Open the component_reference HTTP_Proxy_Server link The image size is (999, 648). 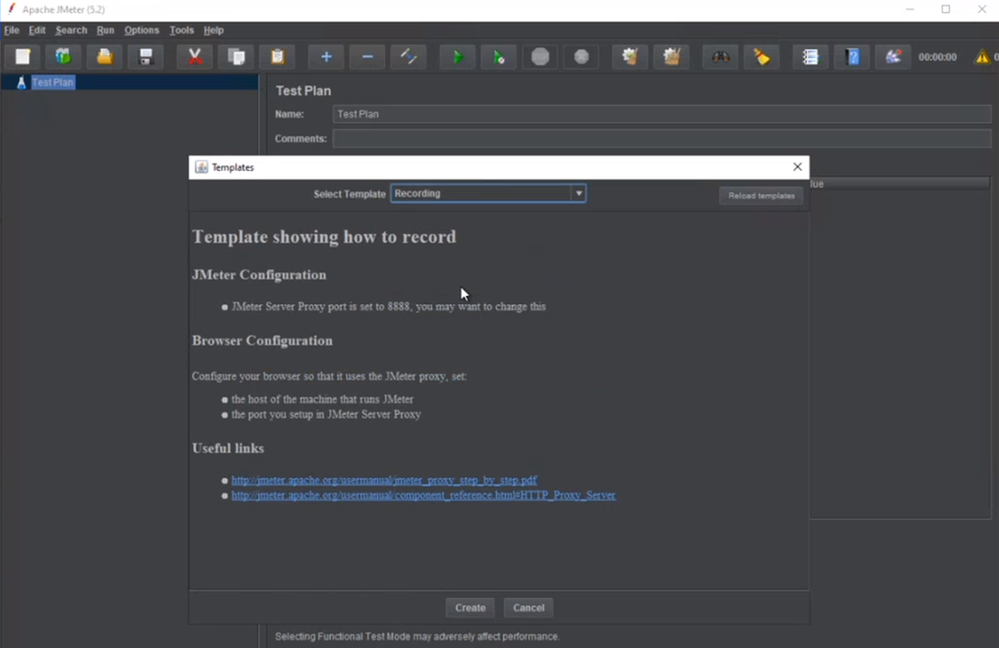424,495
